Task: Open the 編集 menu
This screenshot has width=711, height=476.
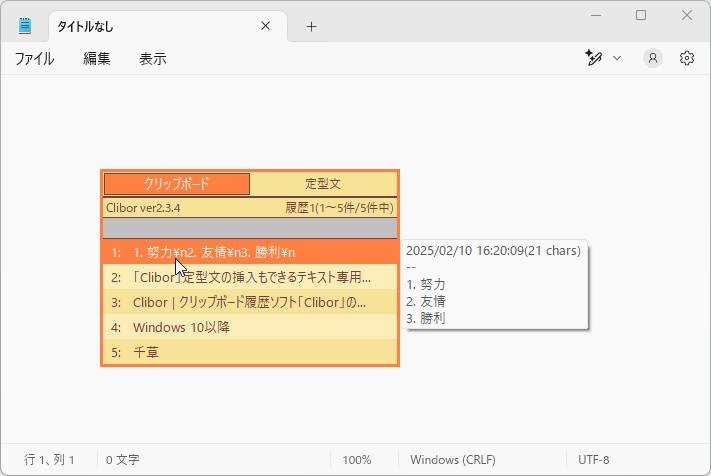Action: click(x=97, y=58)
